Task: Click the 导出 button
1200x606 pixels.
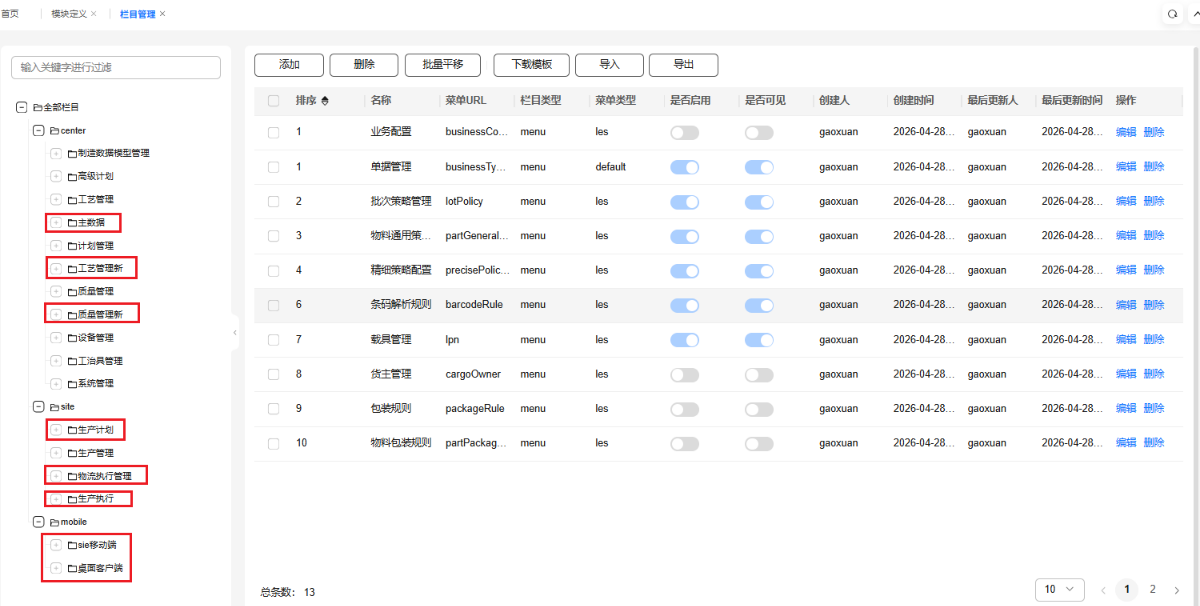Action: [x=683, y=65]
